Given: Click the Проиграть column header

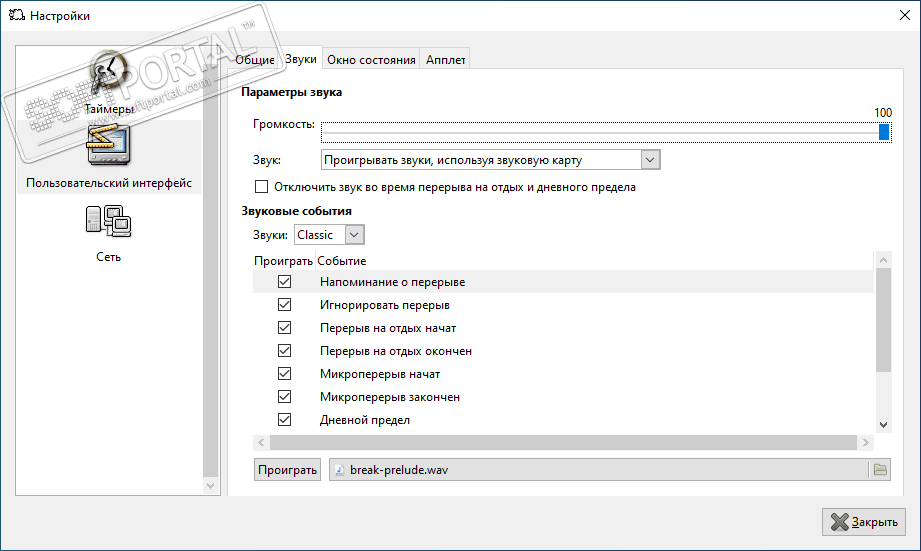Looking at the screenshot, I should [283, 261].
